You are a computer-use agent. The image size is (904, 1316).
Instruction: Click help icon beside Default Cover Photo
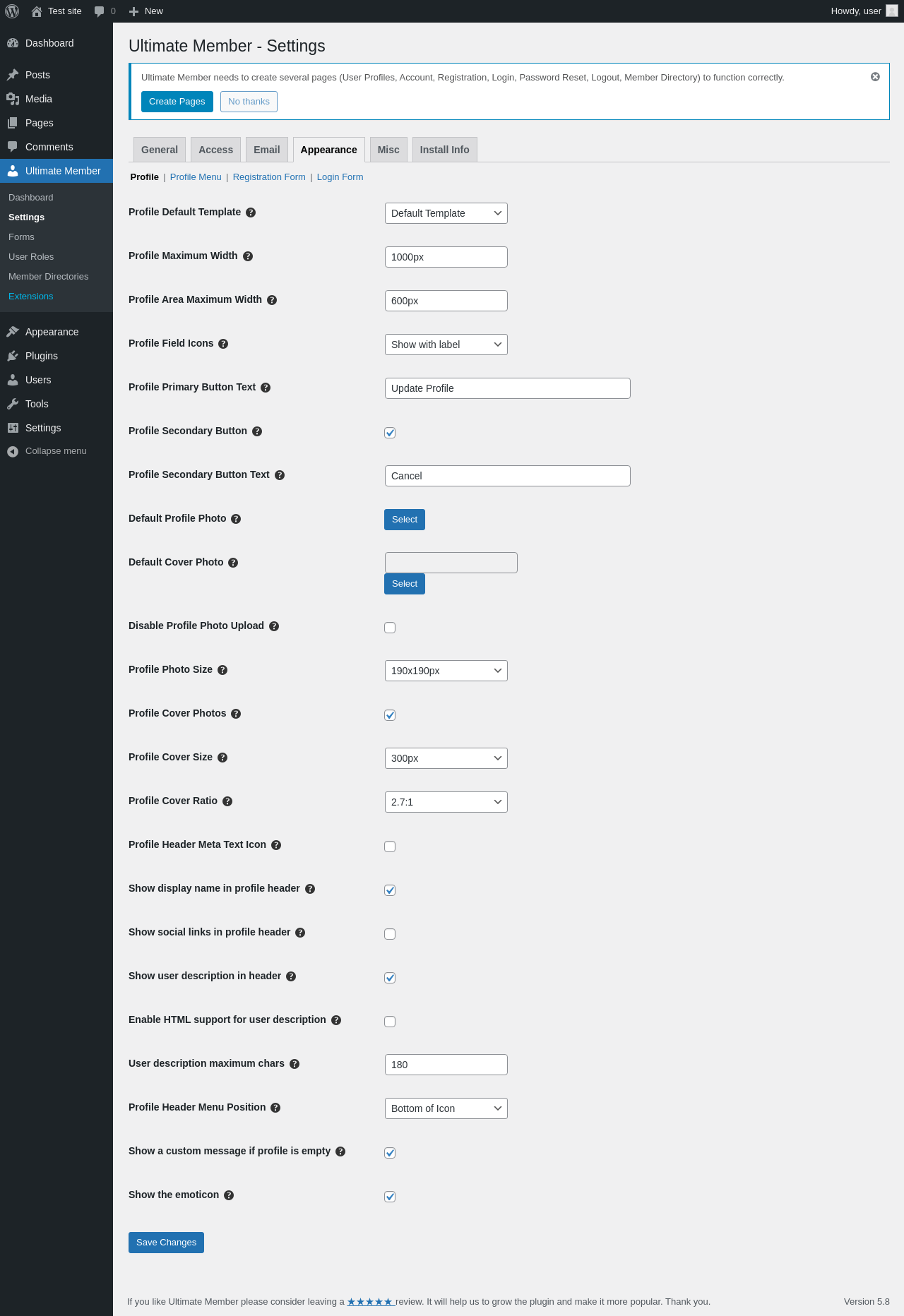tap(233, 563)
